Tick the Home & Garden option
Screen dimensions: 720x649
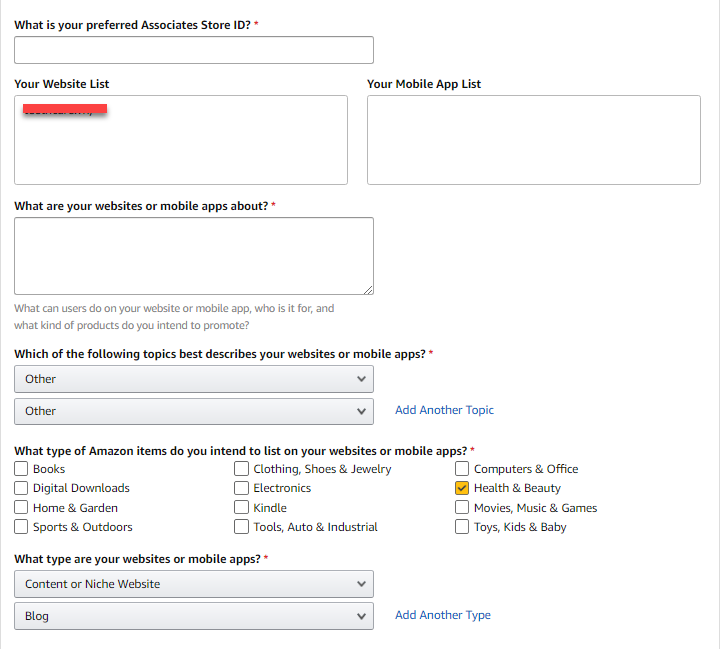click(x=22, y=508)
